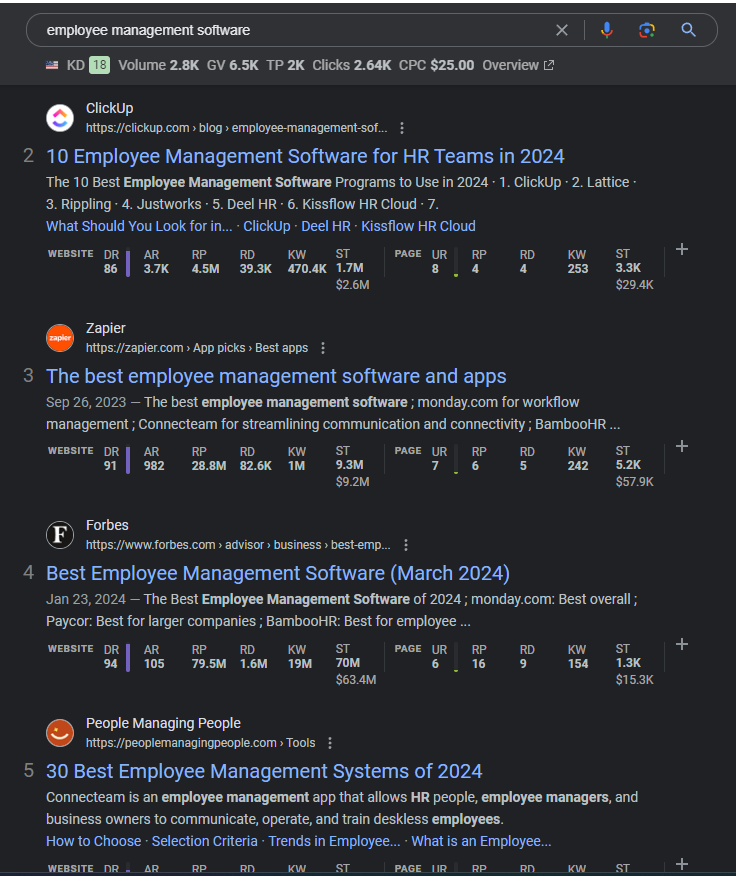The width and height of the screenshot is (736, 876).
Task: Open the What Should You Look for in sitelink
Action: [x=139, y=226]
